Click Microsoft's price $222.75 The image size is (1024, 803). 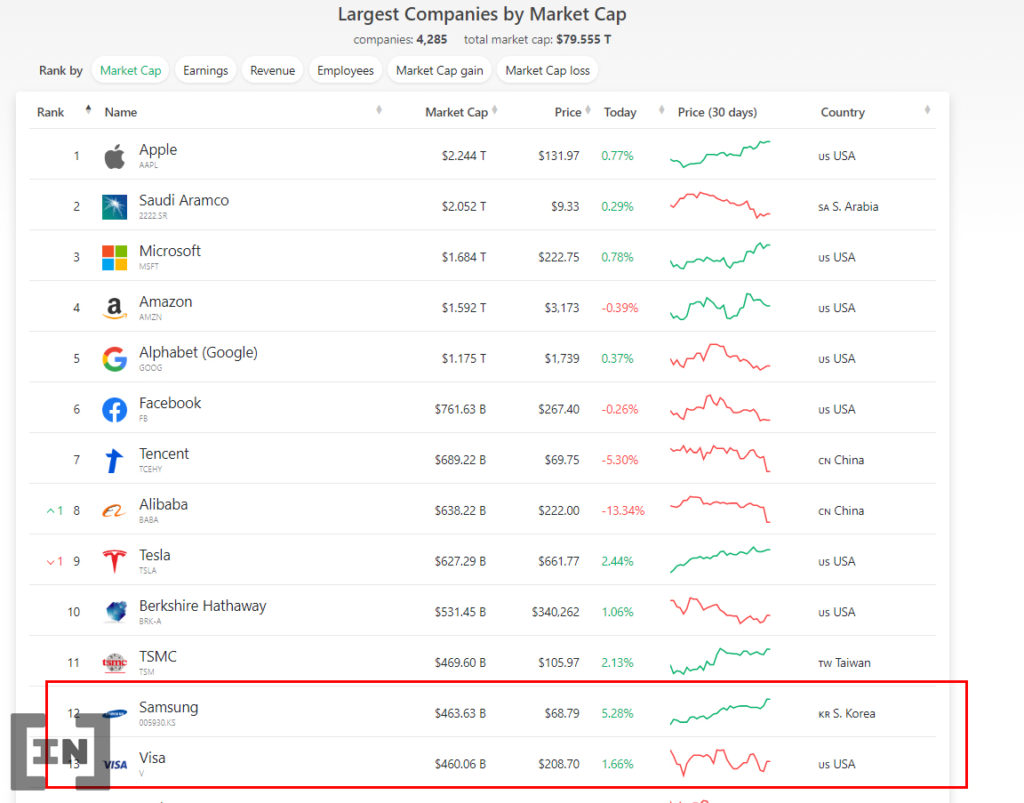(558, 257)
